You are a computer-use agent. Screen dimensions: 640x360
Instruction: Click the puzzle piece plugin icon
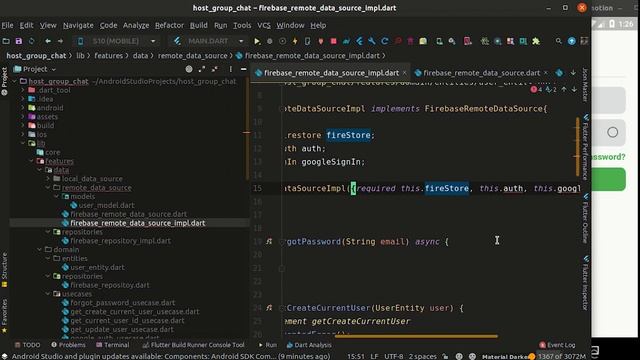tap(536, 41)
